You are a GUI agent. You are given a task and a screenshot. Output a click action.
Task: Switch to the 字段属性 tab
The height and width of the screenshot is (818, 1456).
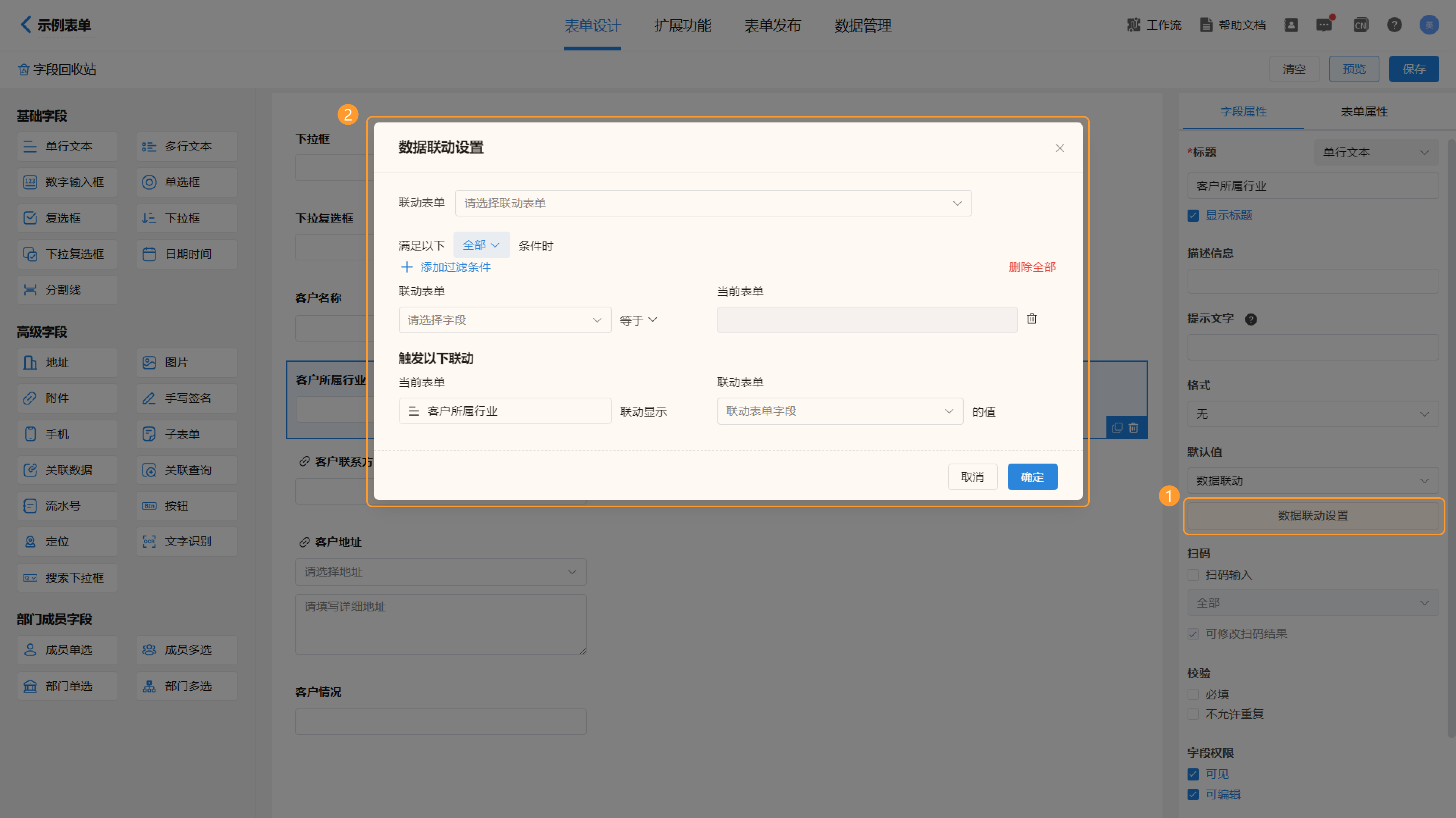[x=1244, y=112]
